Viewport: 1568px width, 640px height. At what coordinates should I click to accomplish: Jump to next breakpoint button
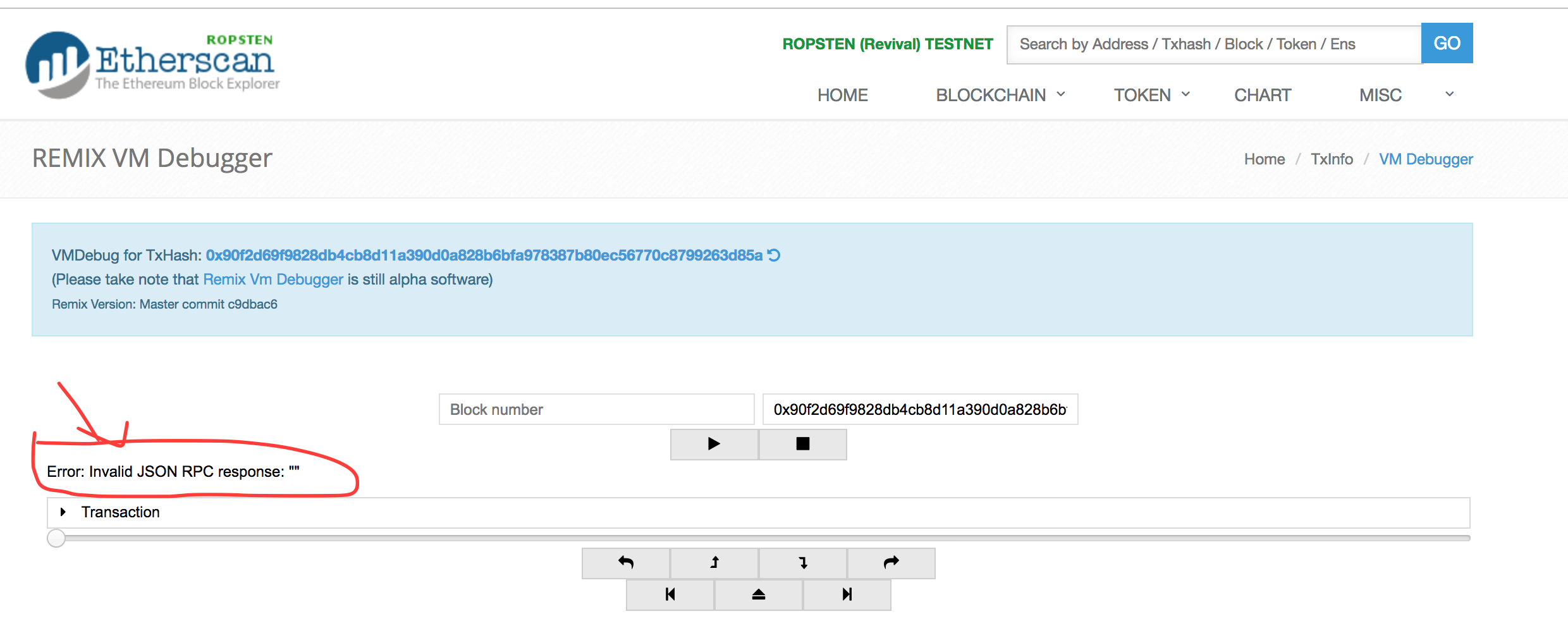pyautogui.click(x=847, y=594)
